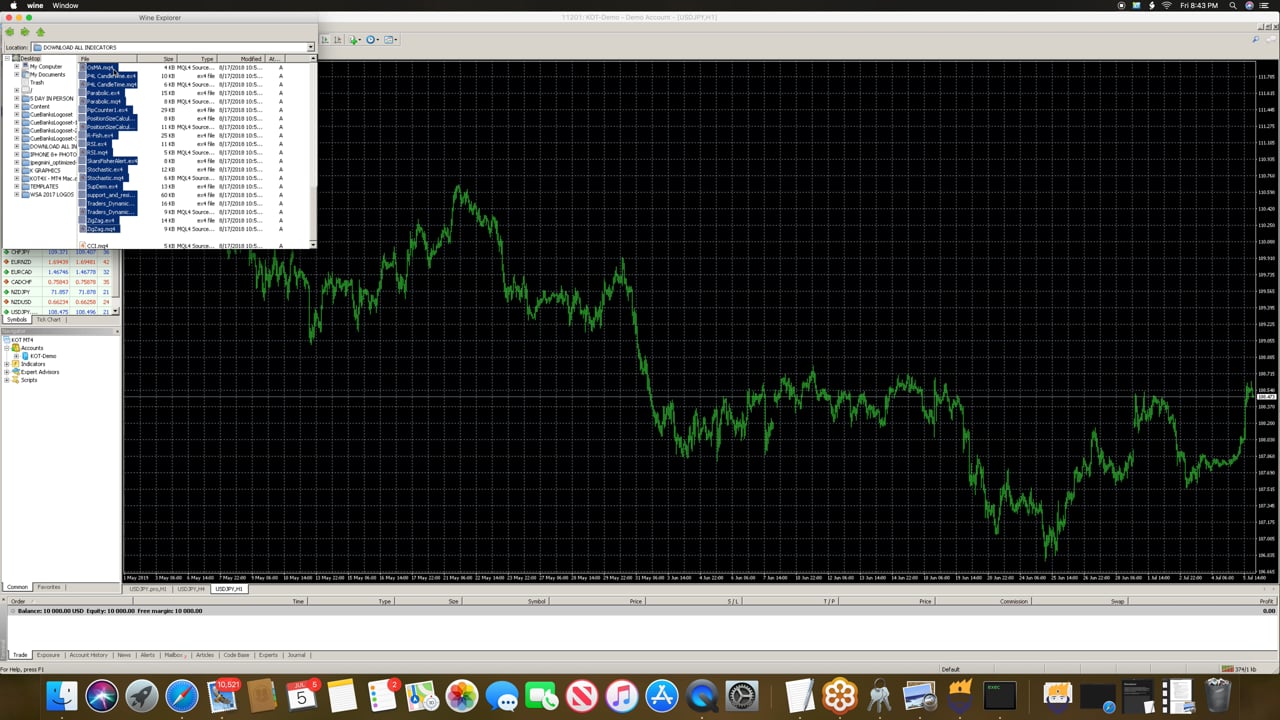Open Finder from the Dock
1280x720 pixels.
click(x=62, y=696)
